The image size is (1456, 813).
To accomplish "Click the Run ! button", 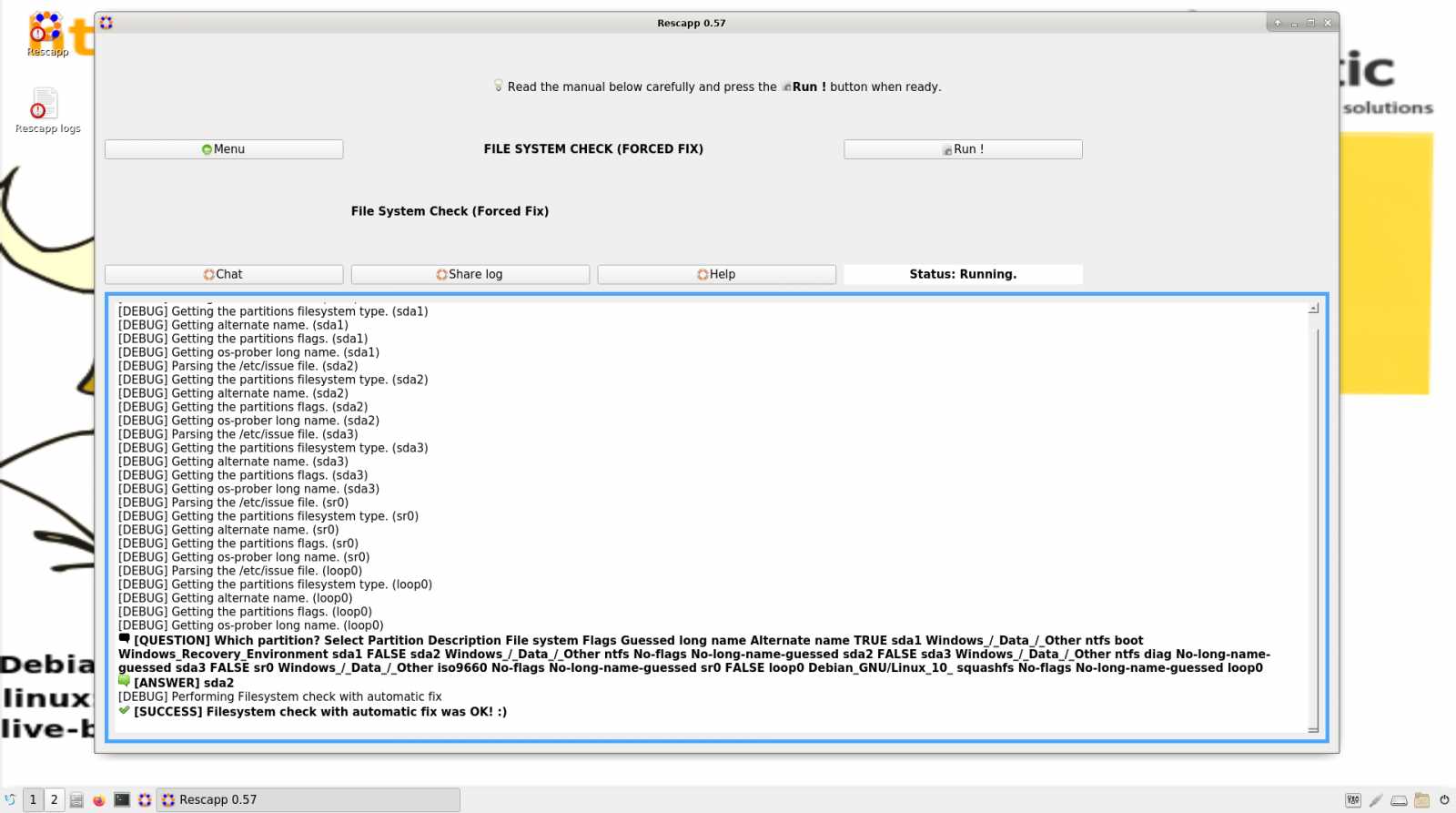I will pos(963,149).
